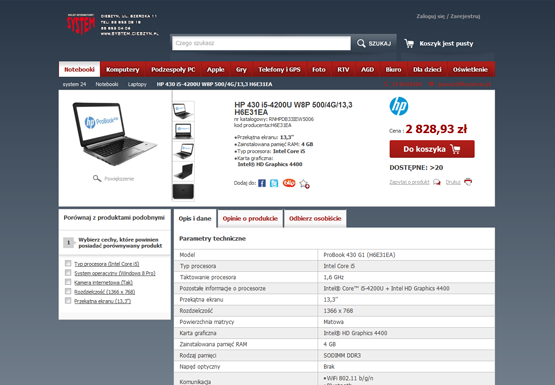Check System operacyjny (Windows 8 Pro) box
This screenshot has width=555, height=385.
(x=68, y=272)
